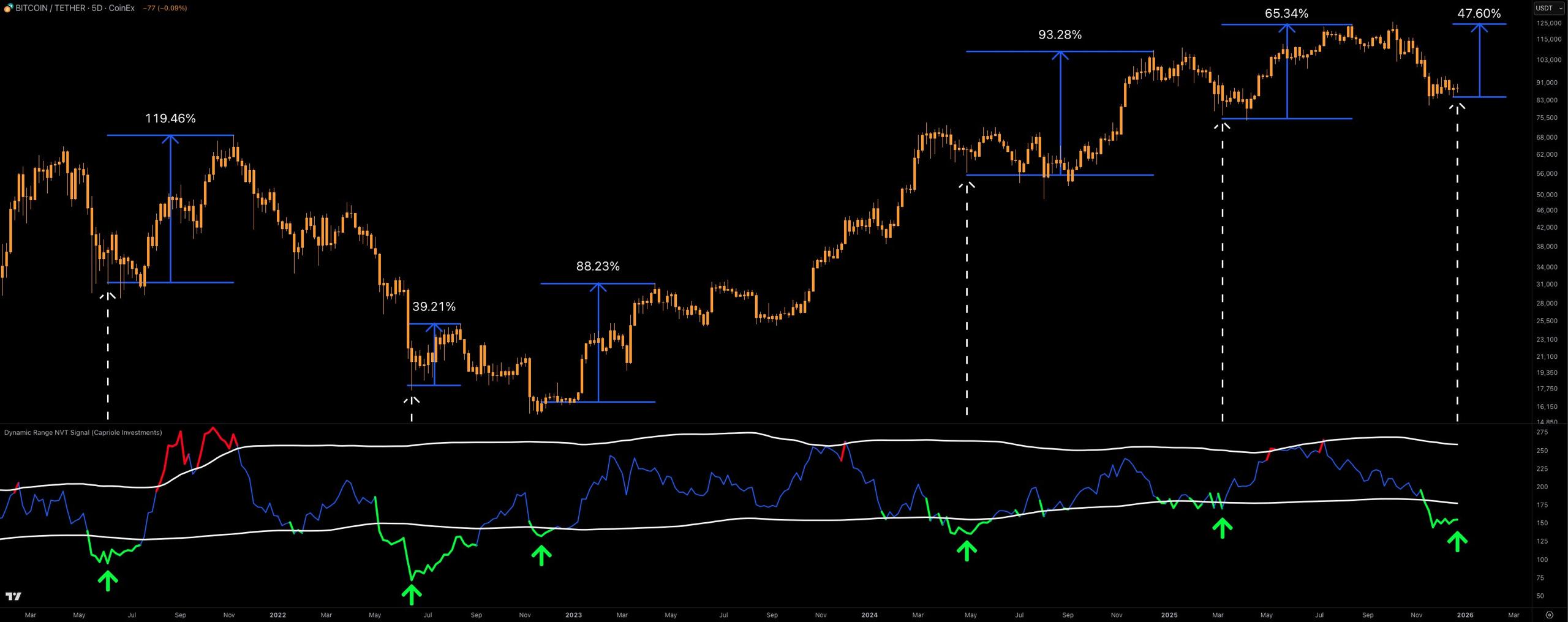Select the 119.46% price range measurement
Image resolution: width=1568 pixels, height=622 pixels.
click(170, 119)
